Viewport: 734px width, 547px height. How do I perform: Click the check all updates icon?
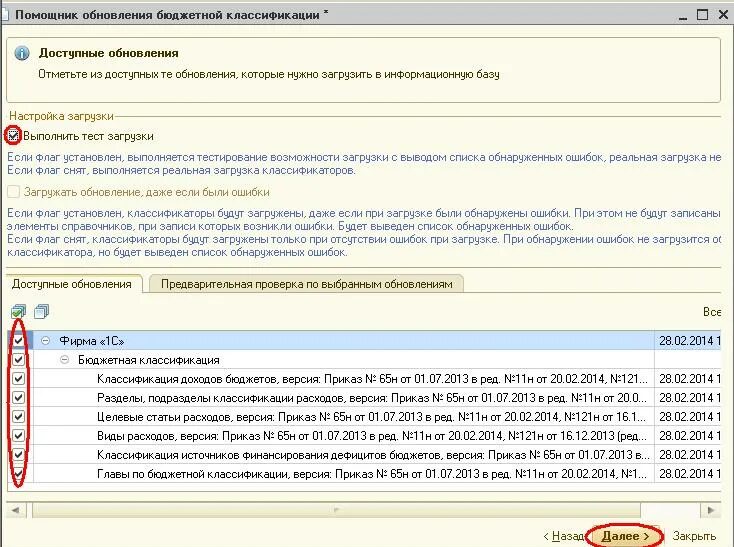[18, 311]
